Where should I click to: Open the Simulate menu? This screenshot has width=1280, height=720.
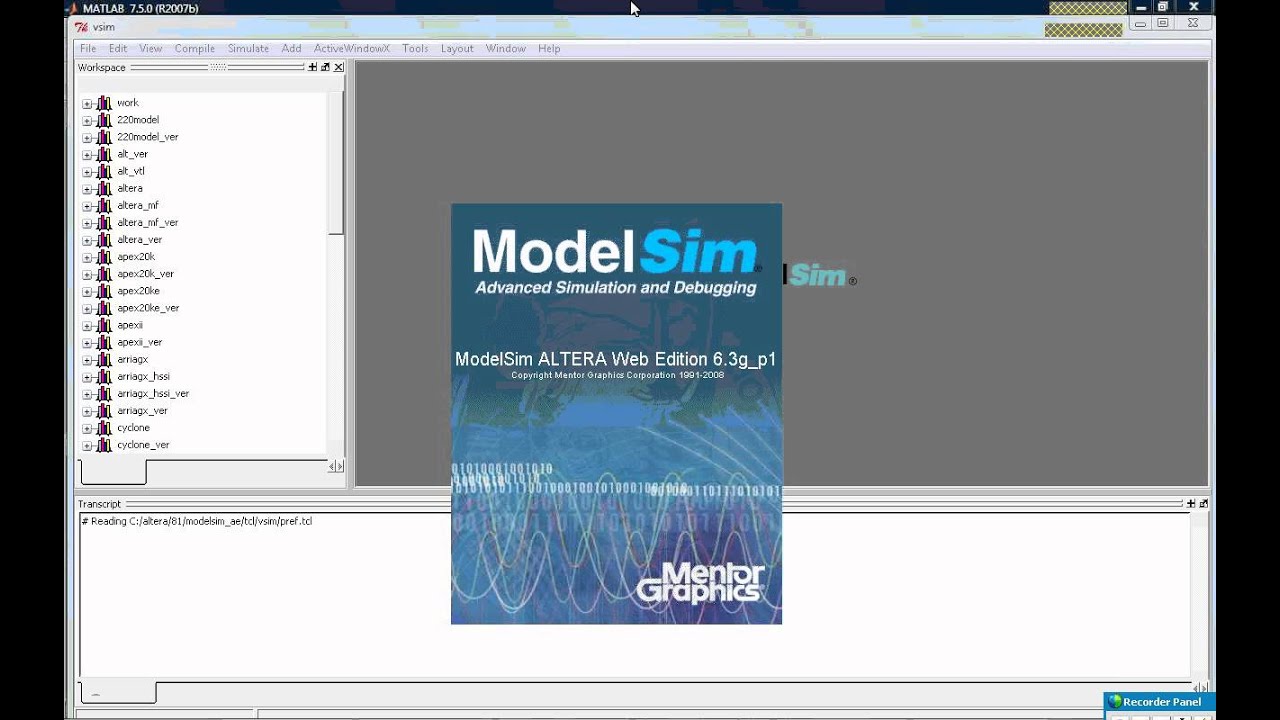pyautogui.click(x=248, y=48)
